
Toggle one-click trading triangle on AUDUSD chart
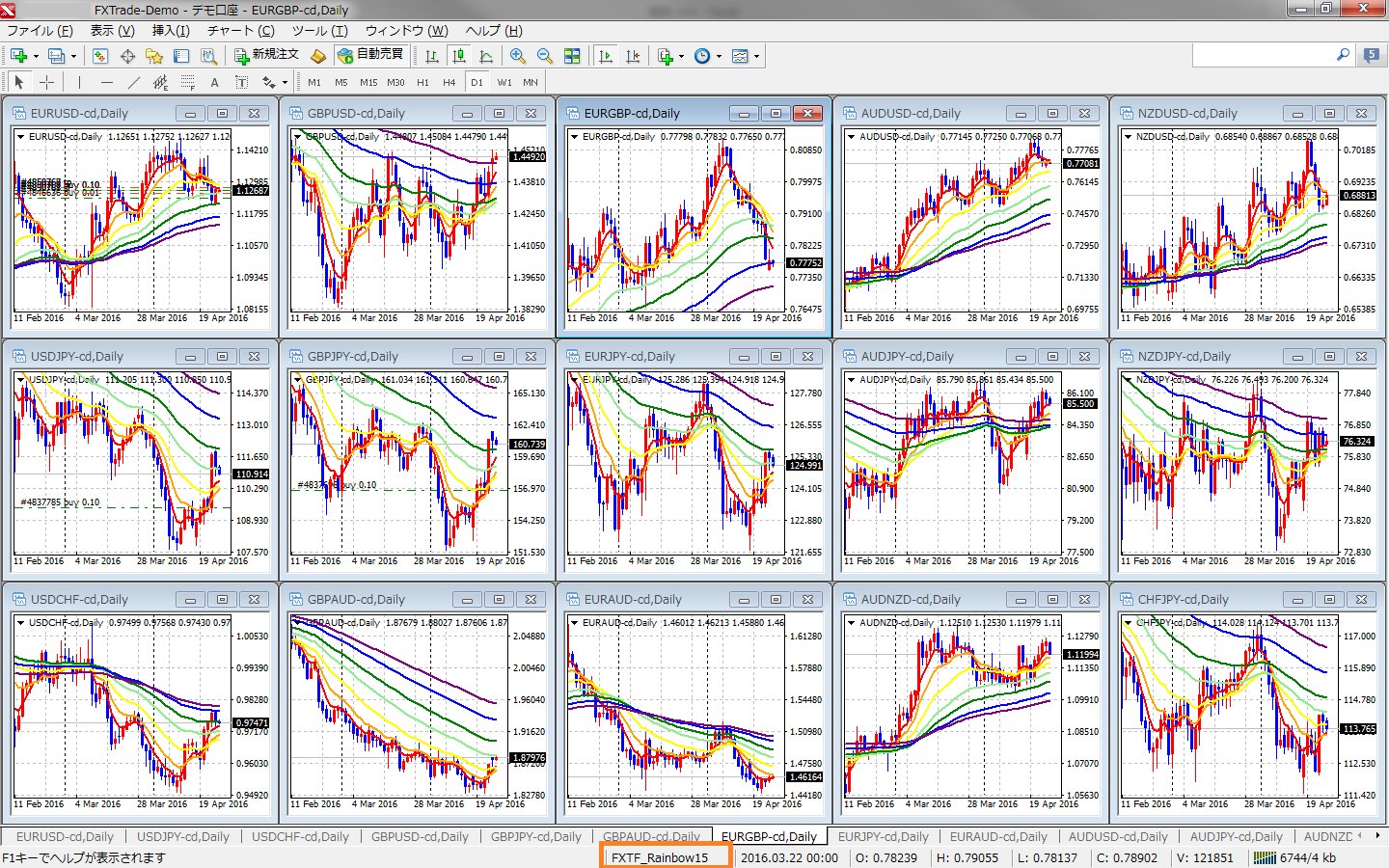coord(853,137)
